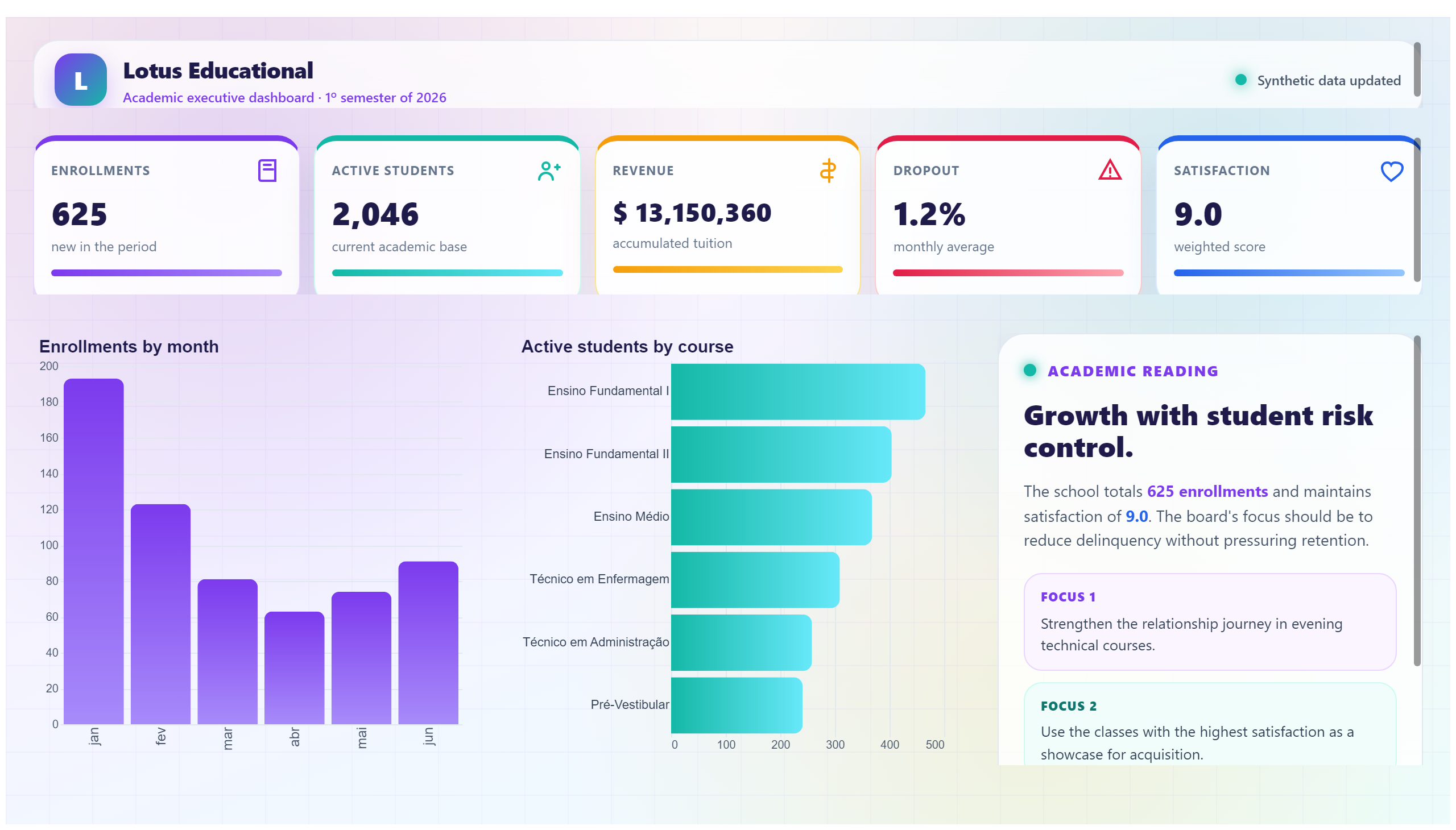Click the teal Active Students progress bar
Viewport: 1456px width, 830px height.
447,272
